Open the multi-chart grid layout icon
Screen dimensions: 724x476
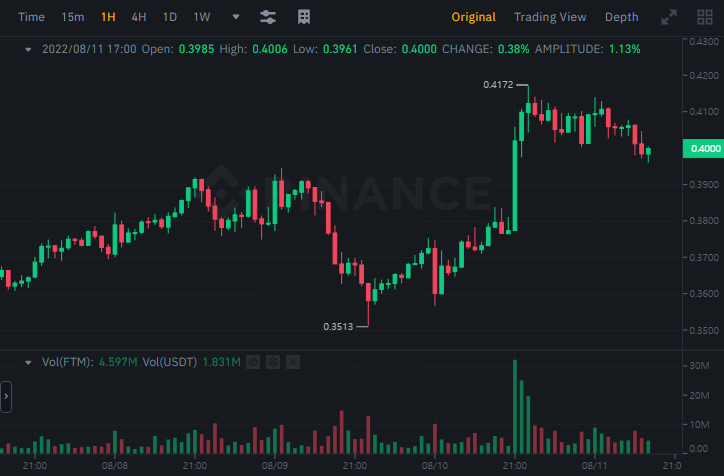705,18
